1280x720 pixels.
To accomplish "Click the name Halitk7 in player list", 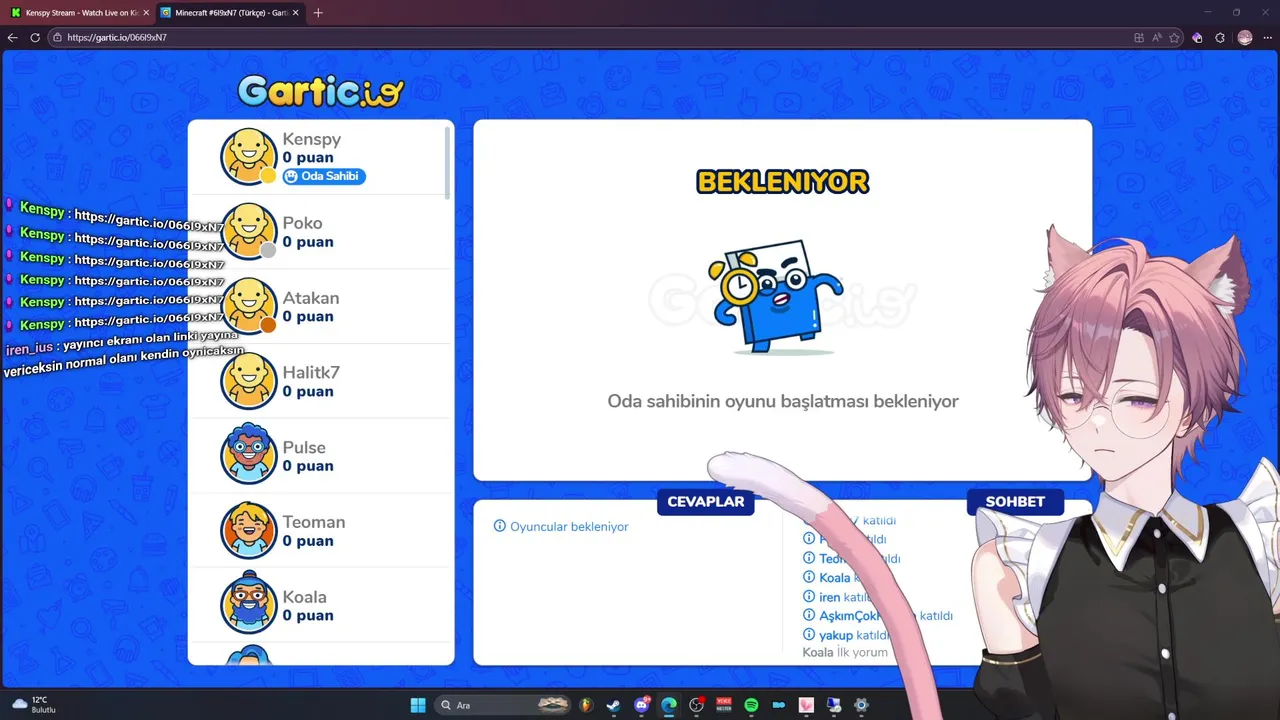I will coord(311,372).
